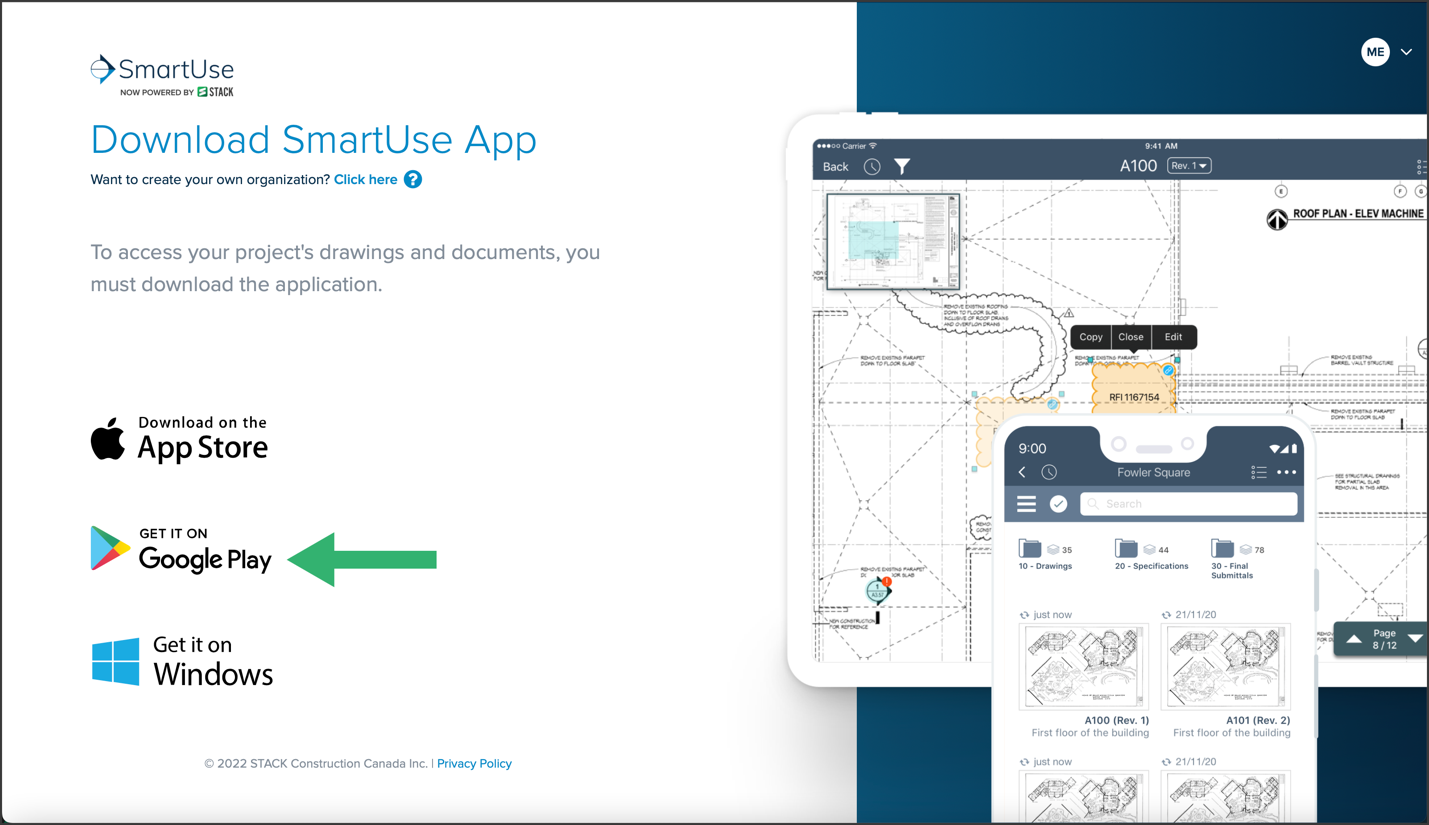Open the A100 (Rev. 1) drawing thumbnail

[1084, 667]
